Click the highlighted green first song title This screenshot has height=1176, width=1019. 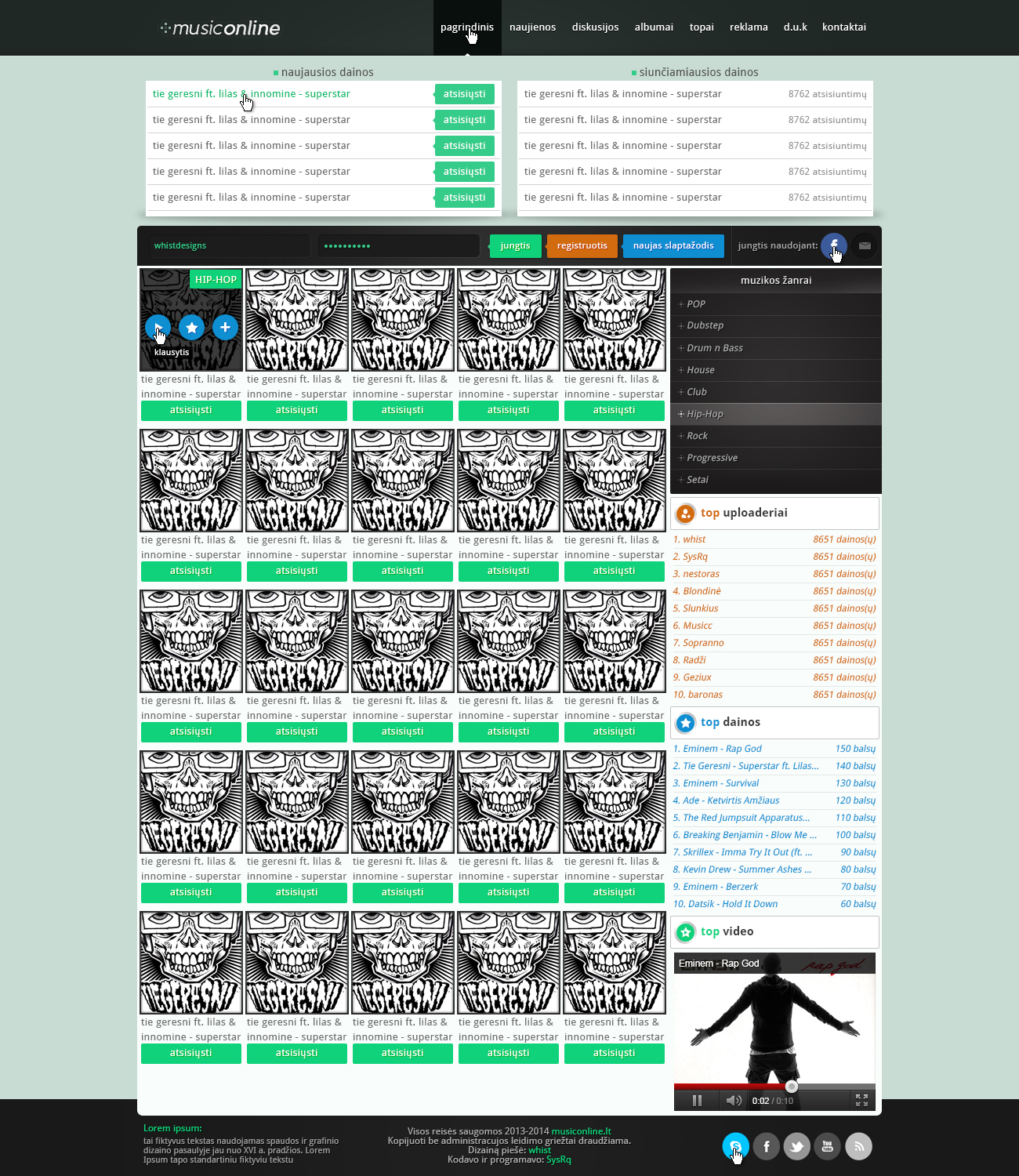pos(251,94)
